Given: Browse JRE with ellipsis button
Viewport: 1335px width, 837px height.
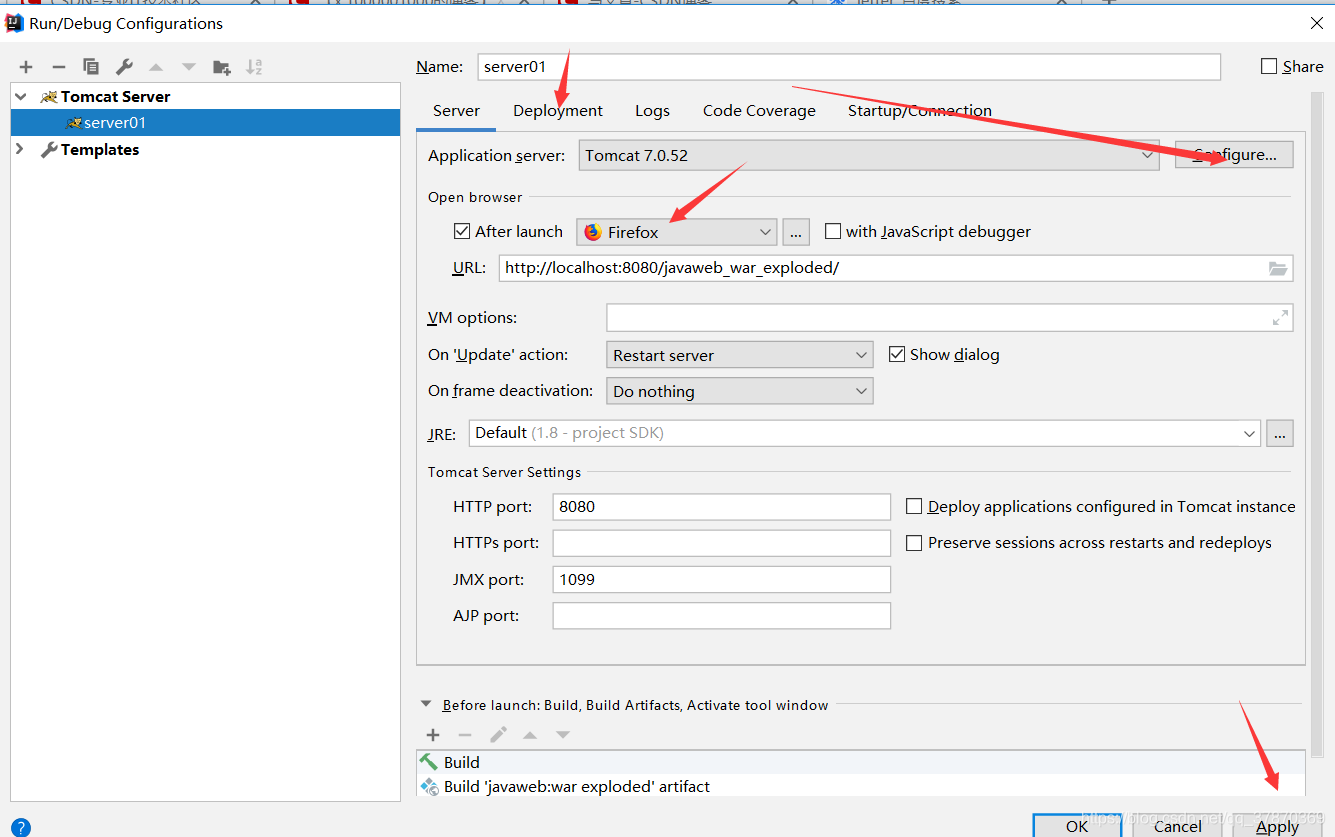Looking at the screenshot, I should pyautogui.click(x=1280, y=433).
